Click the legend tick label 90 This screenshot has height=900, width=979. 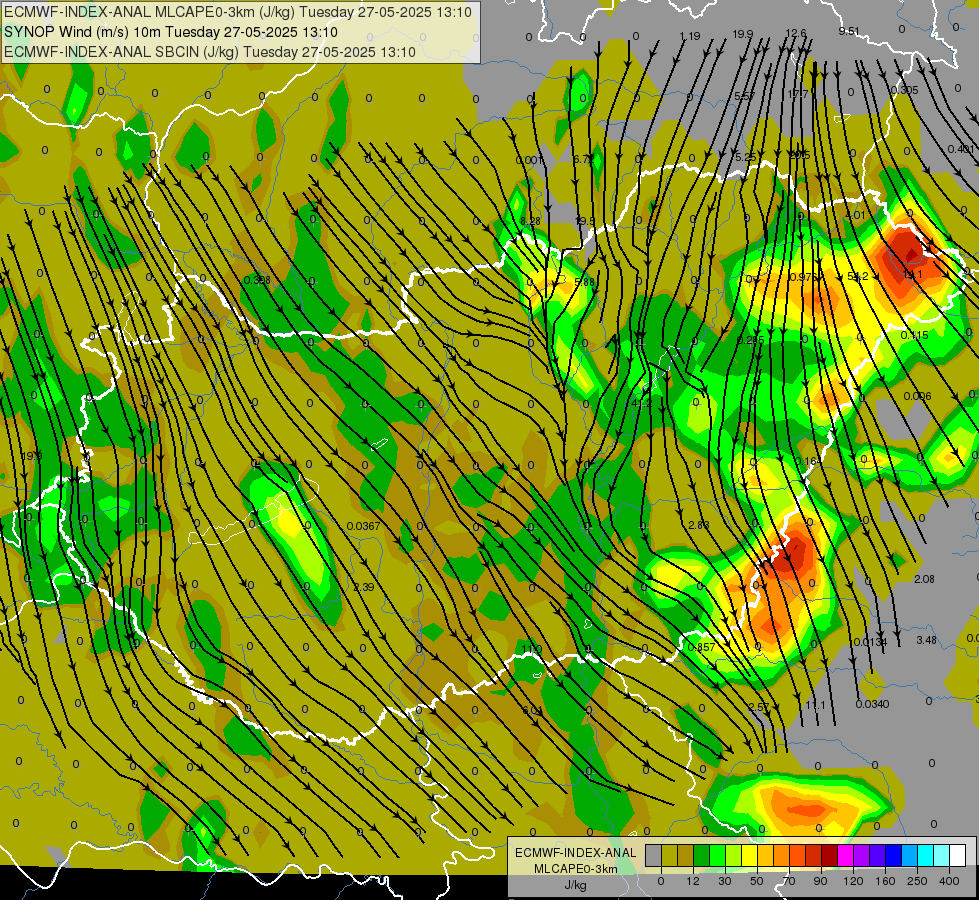point(820,881)
